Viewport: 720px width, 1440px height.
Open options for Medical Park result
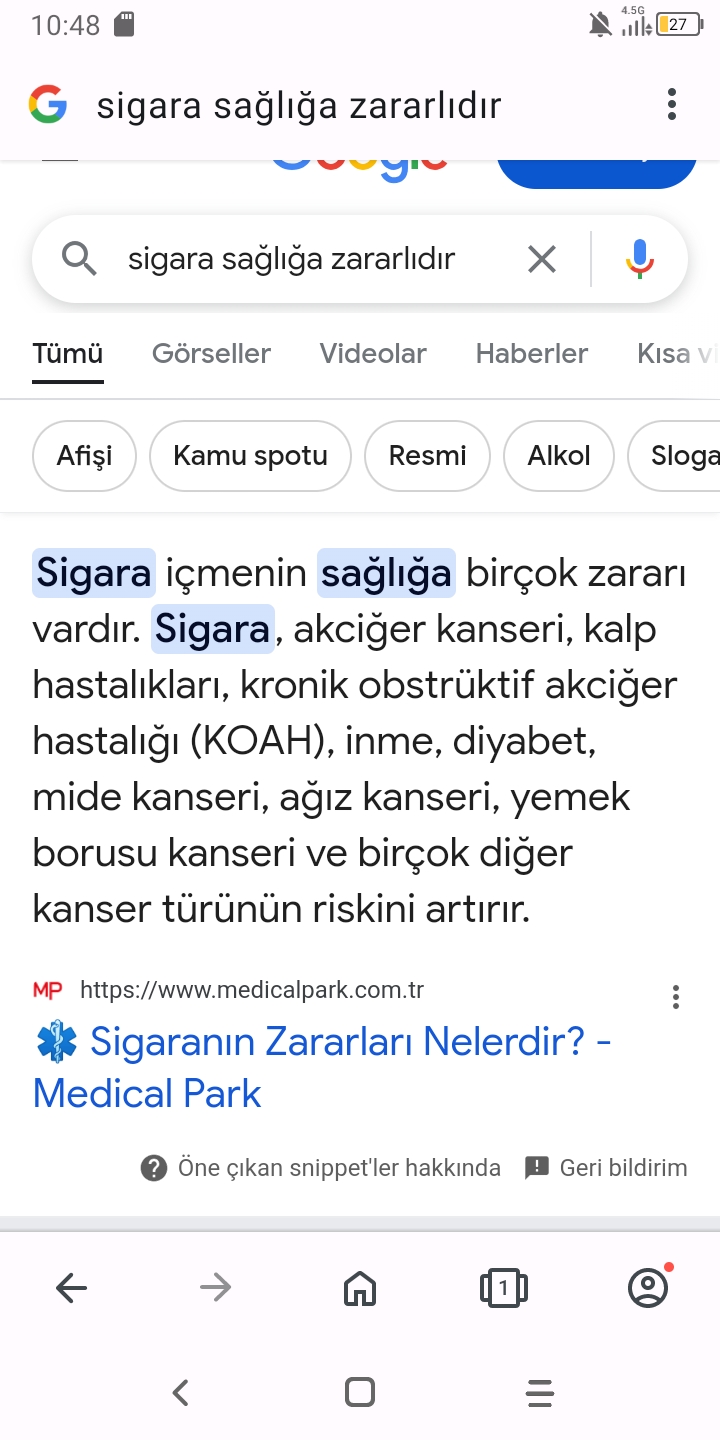(676, 996)
